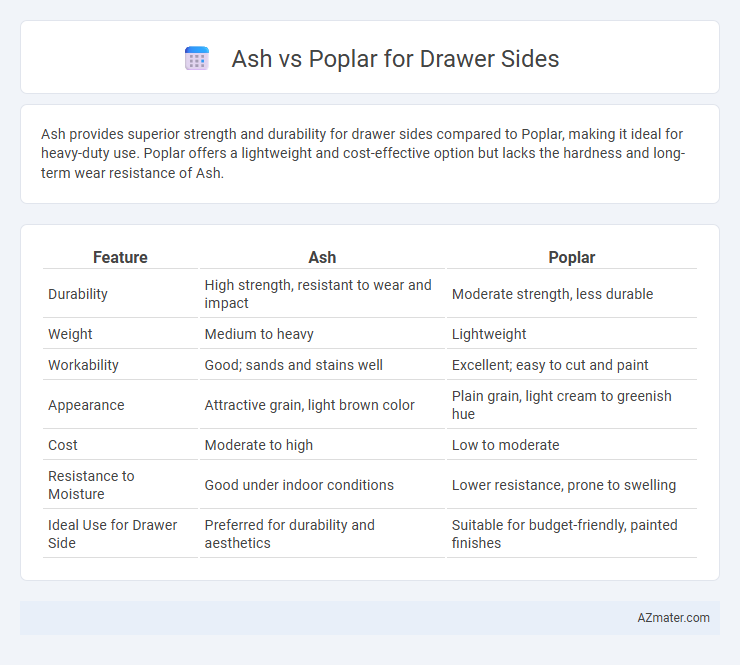740x665 pixels.
Task: Click 'Excellent; easy to cut and paint' cell
Action: click(550, 365)
